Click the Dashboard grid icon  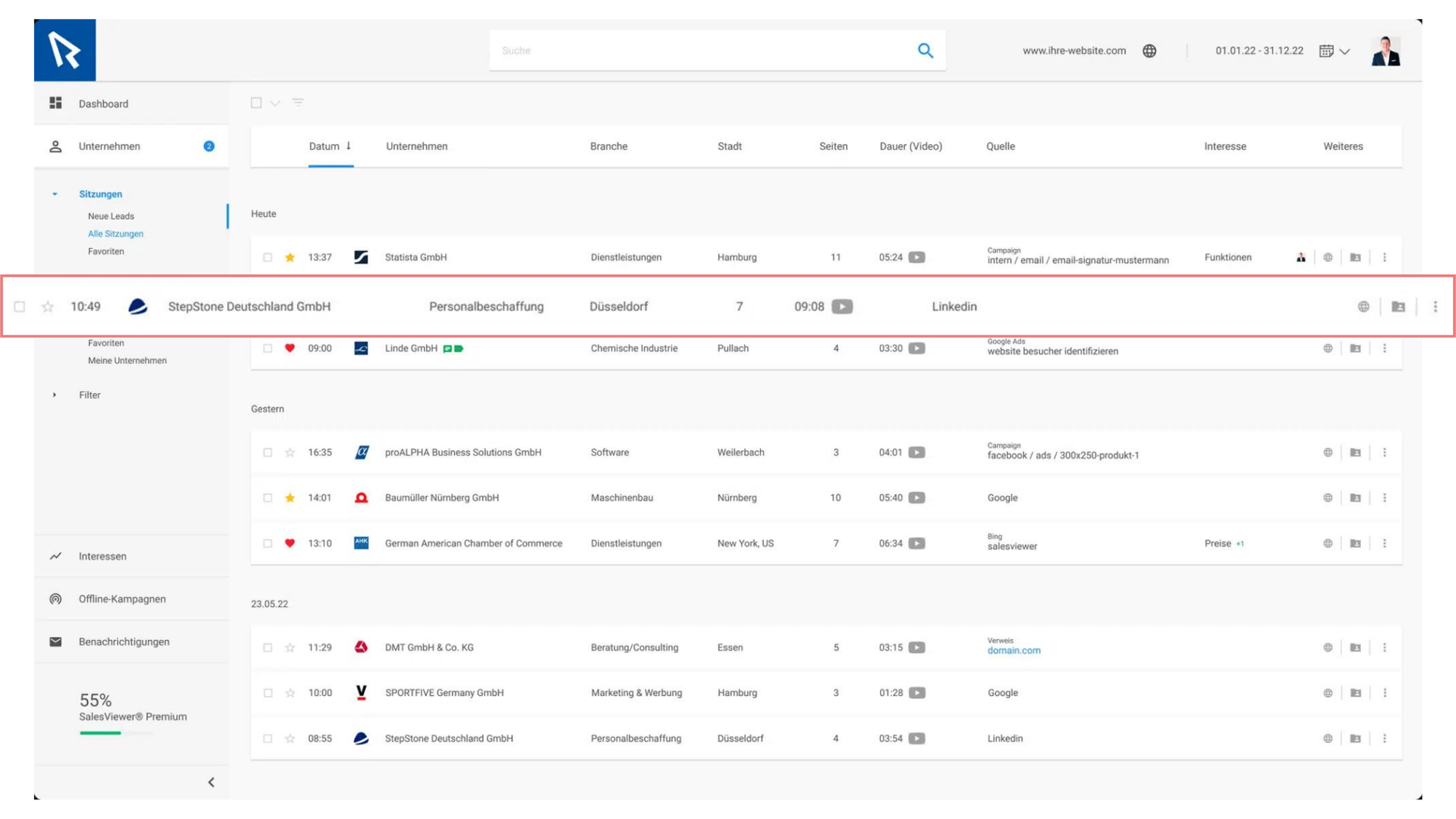tap(55, 103)
